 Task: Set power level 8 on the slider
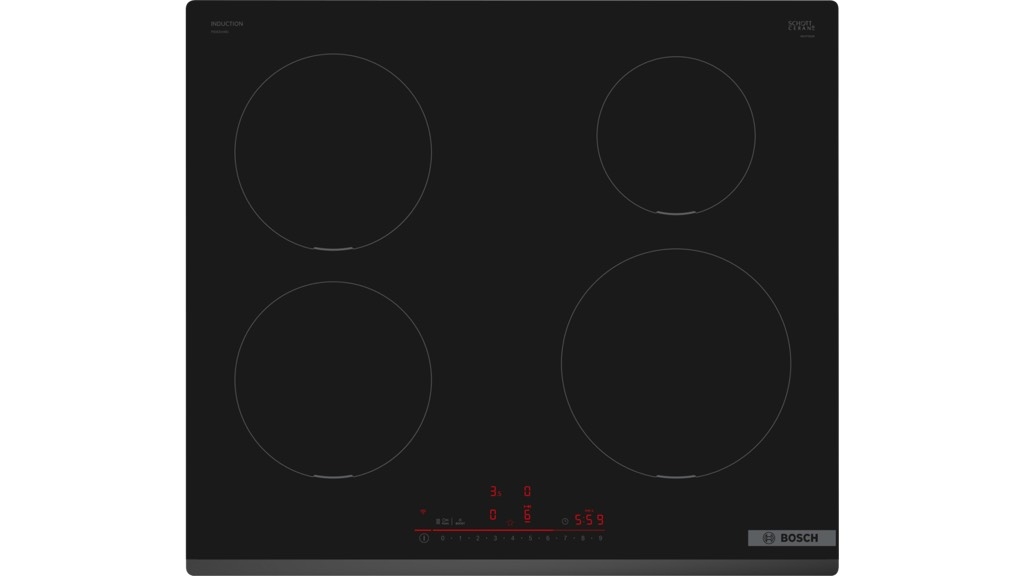click(x=583, y=539)
